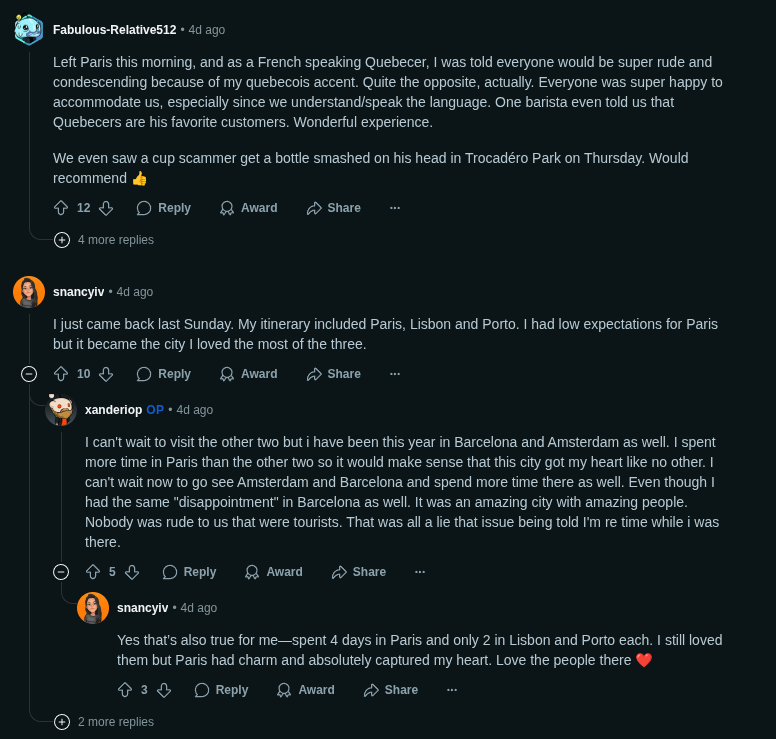Viewport: 776px width, 739px height.
Task: Share xanderiop's comment
Action: pos(359,572)
